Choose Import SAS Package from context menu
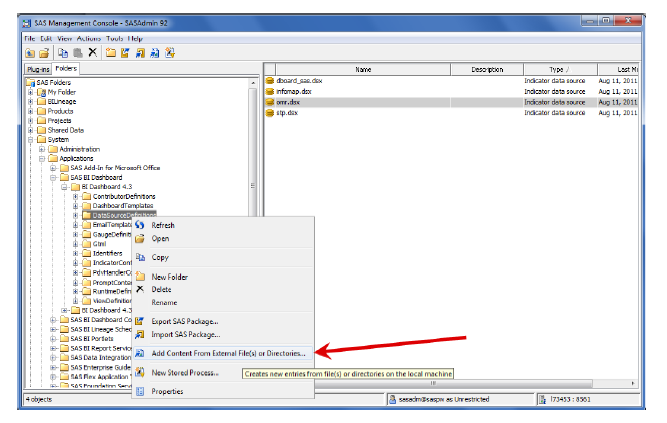This screenshot has height=423, width=667. [185, 334]
